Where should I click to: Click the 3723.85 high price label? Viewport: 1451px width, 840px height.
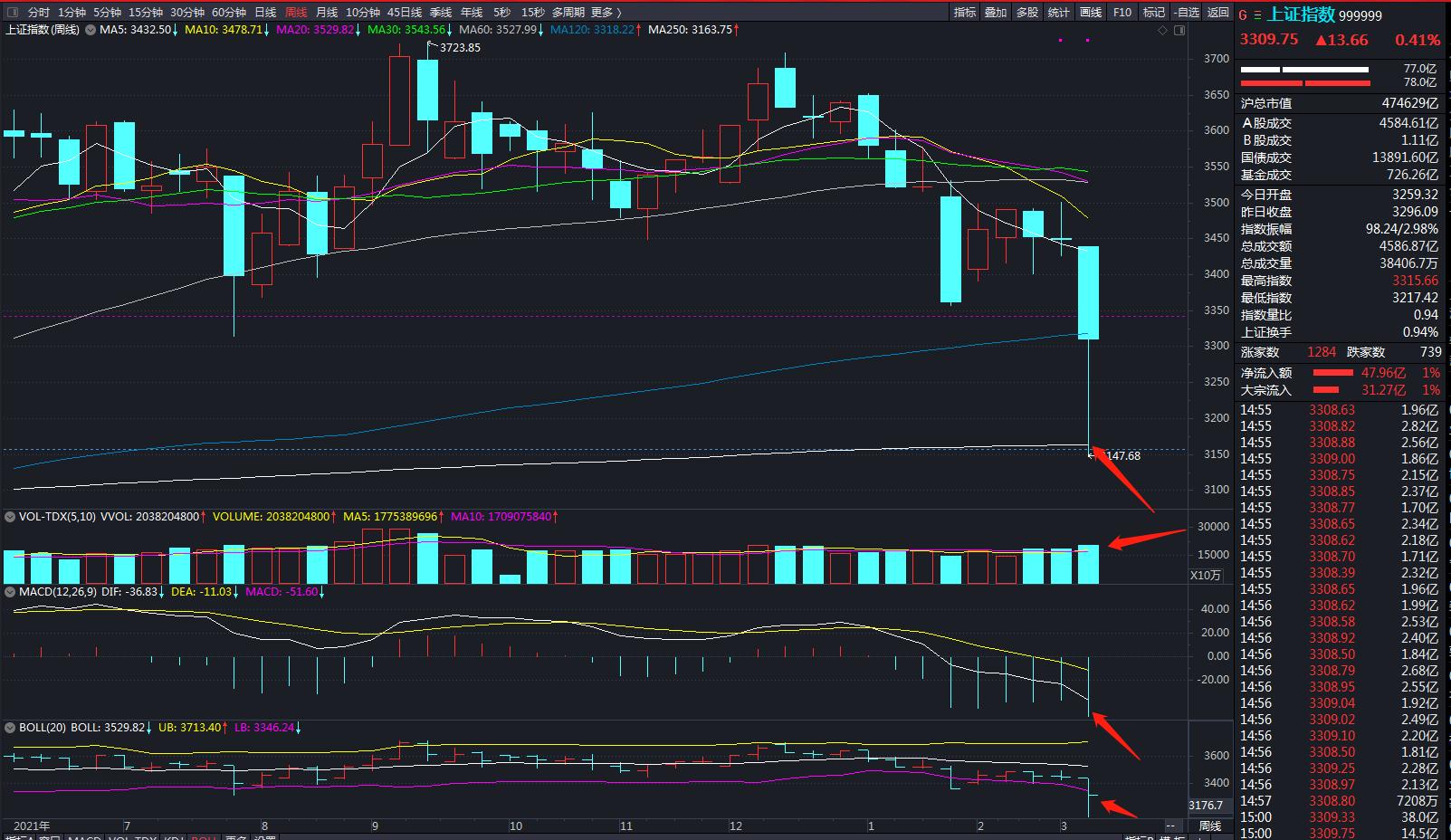point(460,47)
